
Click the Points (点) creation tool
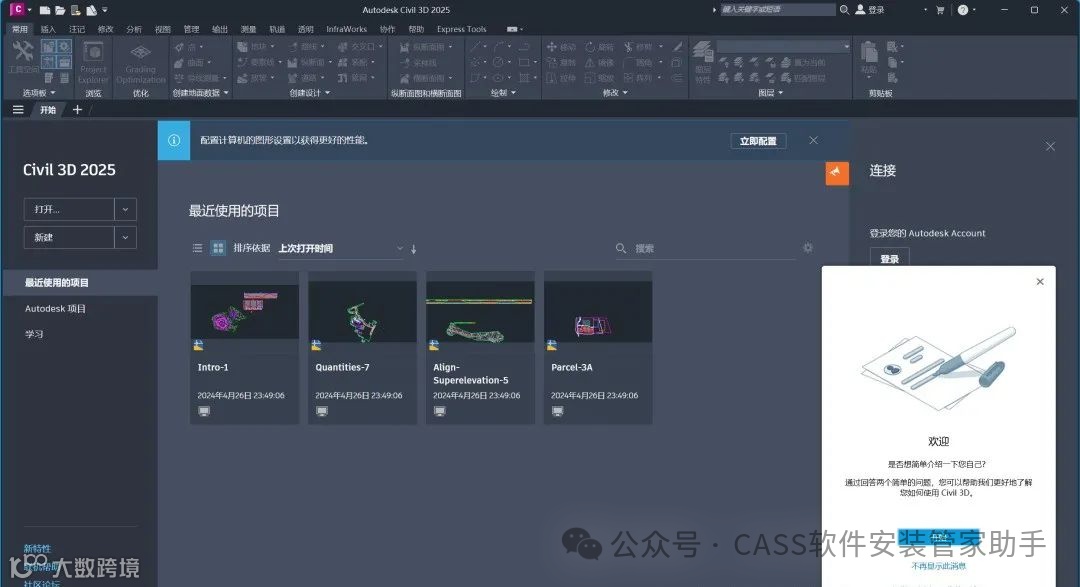[x=189, y=47]
